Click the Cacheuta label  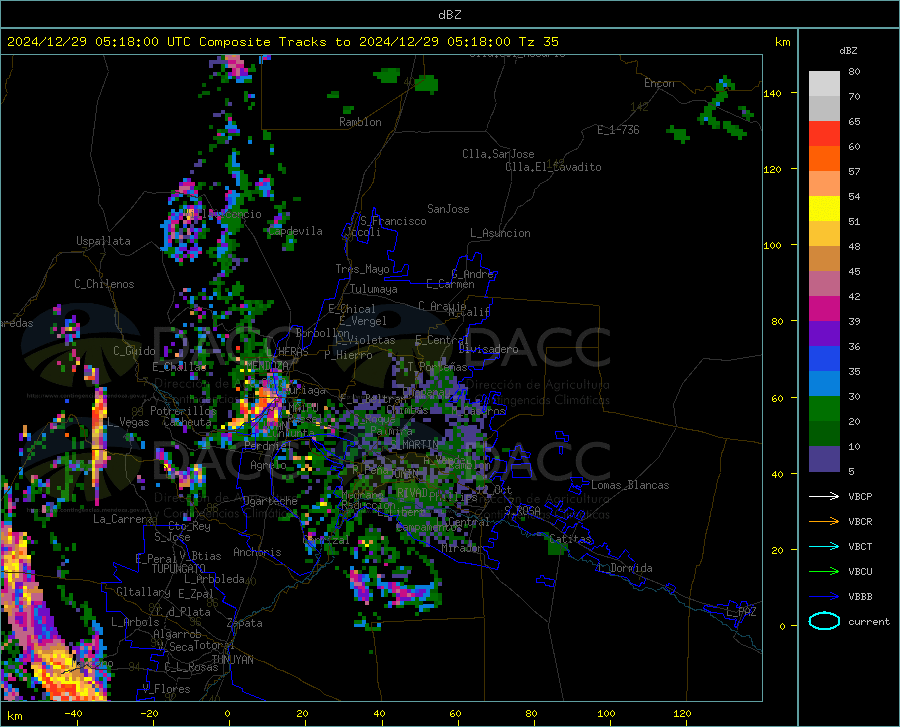click(x=188, y=422)
